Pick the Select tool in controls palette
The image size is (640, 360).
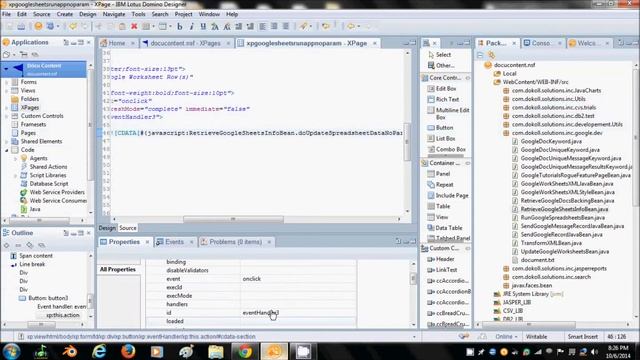439,54
